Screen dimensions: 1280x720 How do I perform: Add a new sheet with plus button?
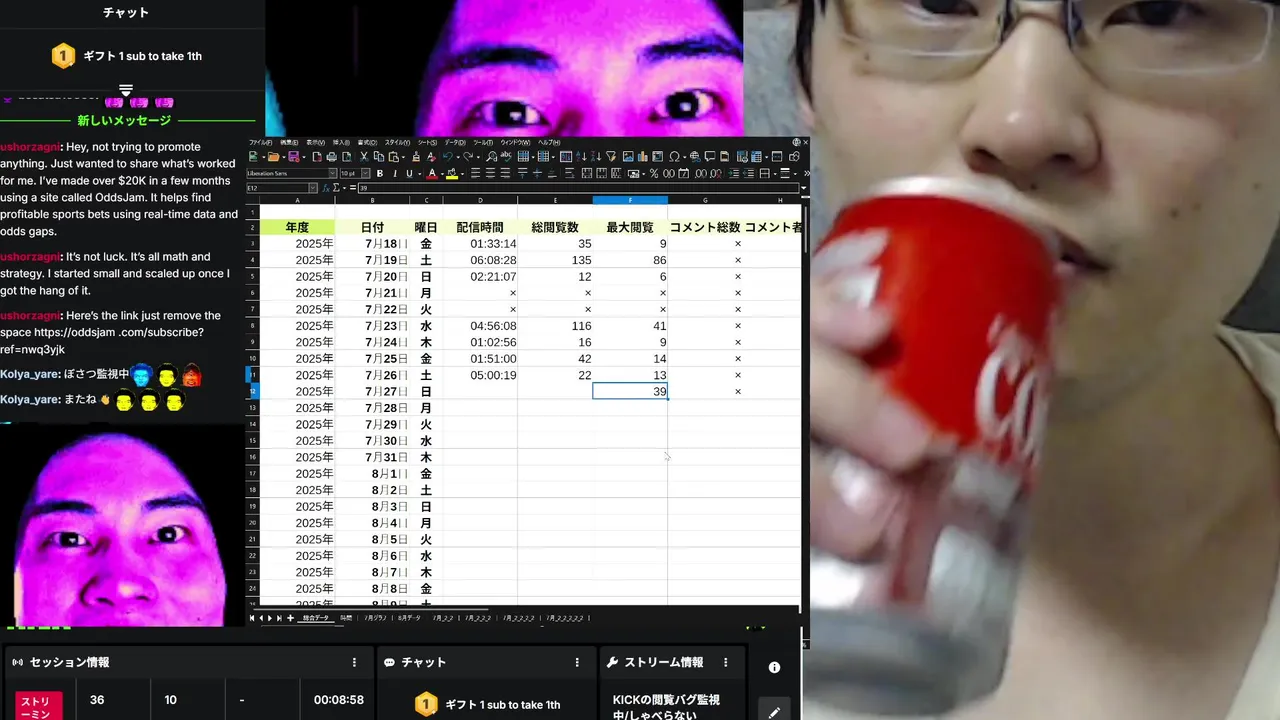click(290, 618)
